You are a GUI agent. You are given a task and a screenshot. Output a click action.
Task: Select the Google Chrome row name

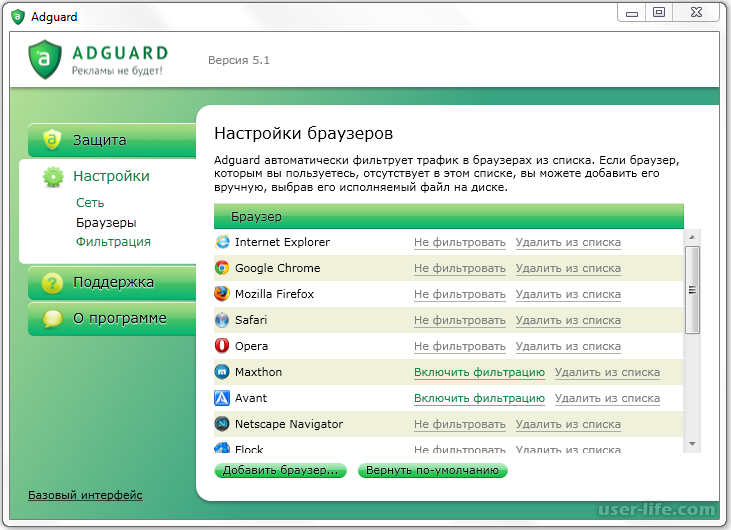click(278, 268)
